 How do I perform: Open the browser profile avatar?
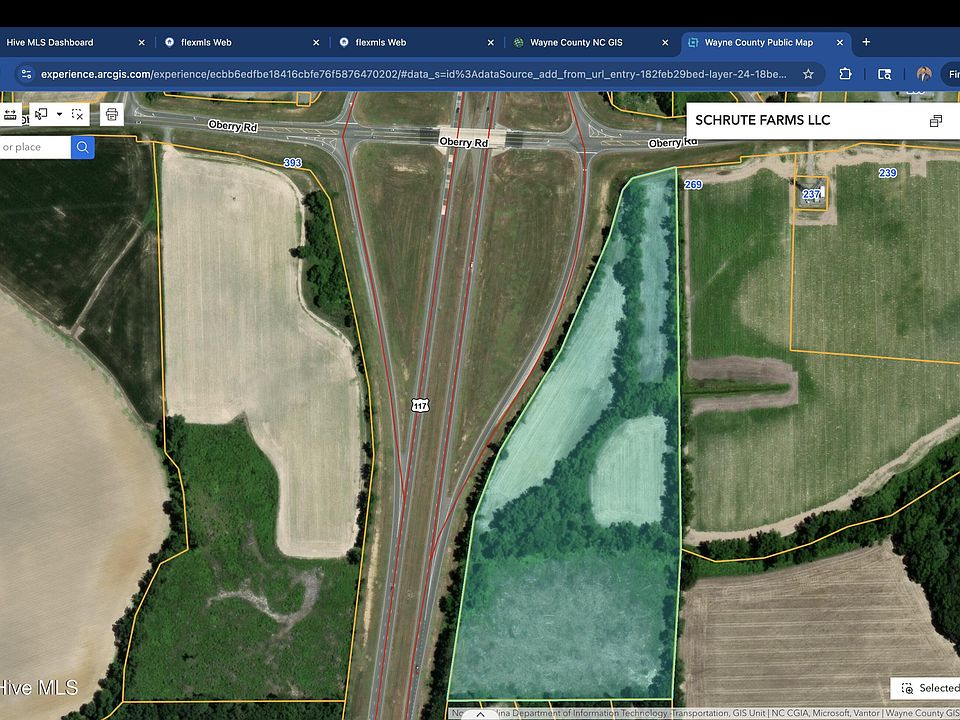click(x=923, y=73)
